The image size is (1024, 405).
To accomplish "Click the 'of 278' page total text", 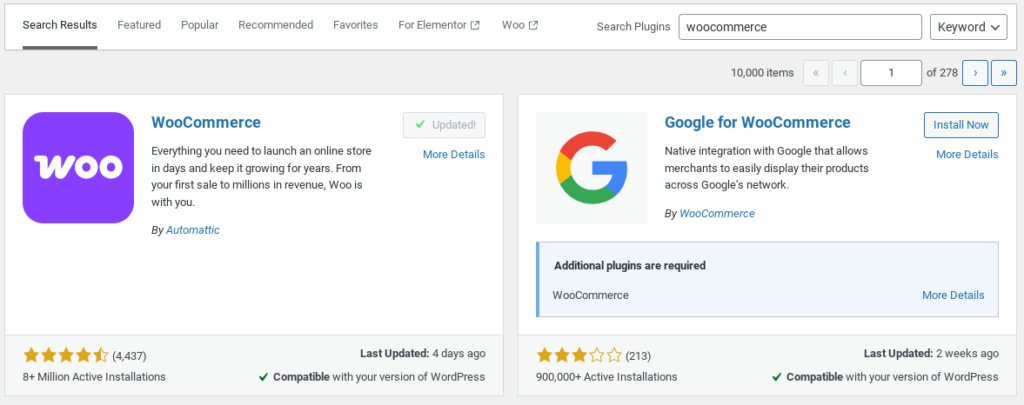I will click(942, 73).
